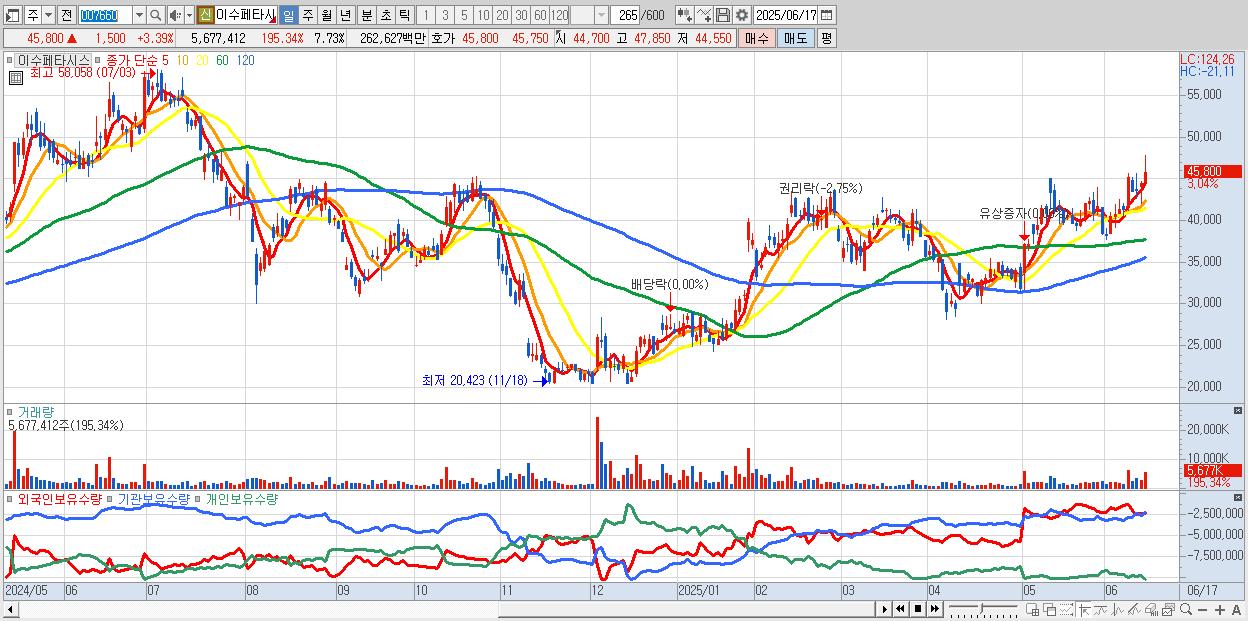Click the 120 moving average legend label
1248x621 pixels.
[245, 60]
